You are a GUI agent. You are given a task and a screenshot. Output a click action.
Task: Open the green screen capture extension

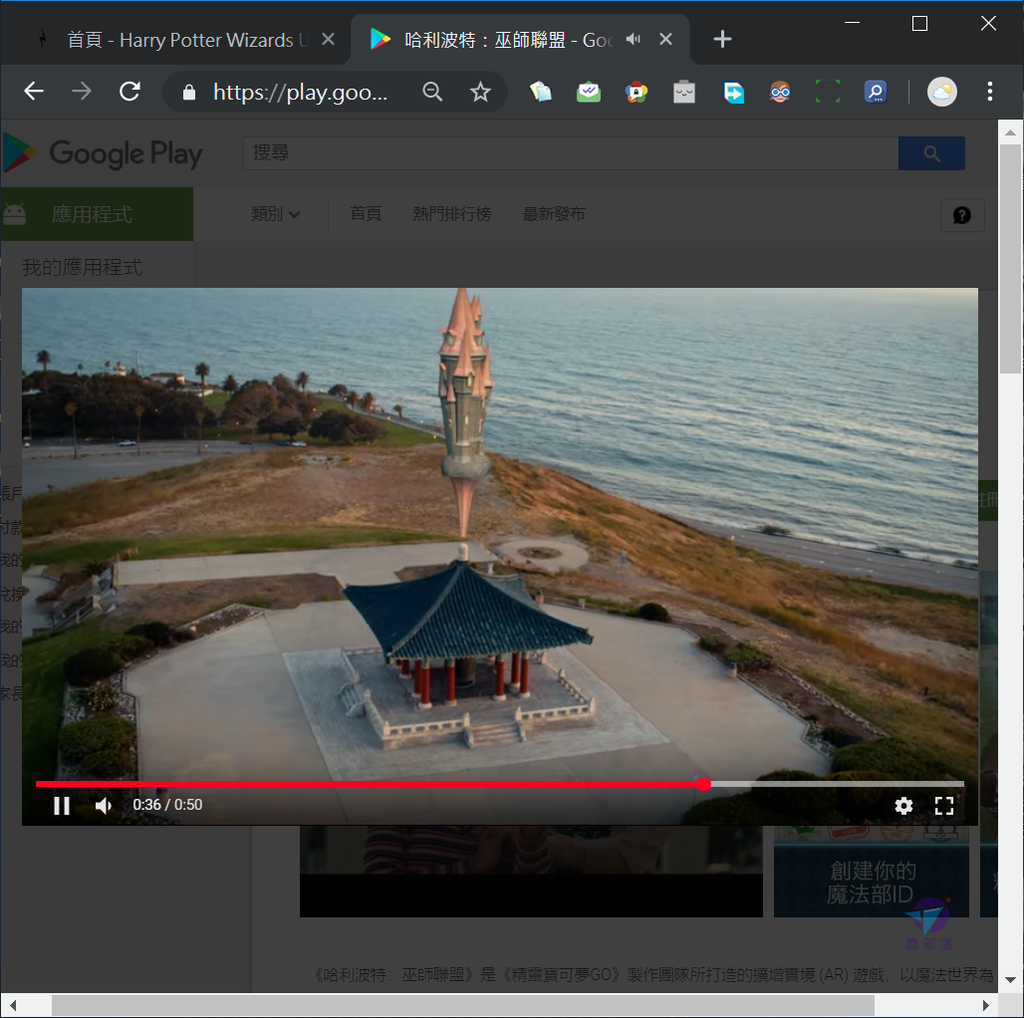click(x=827, y=92)
